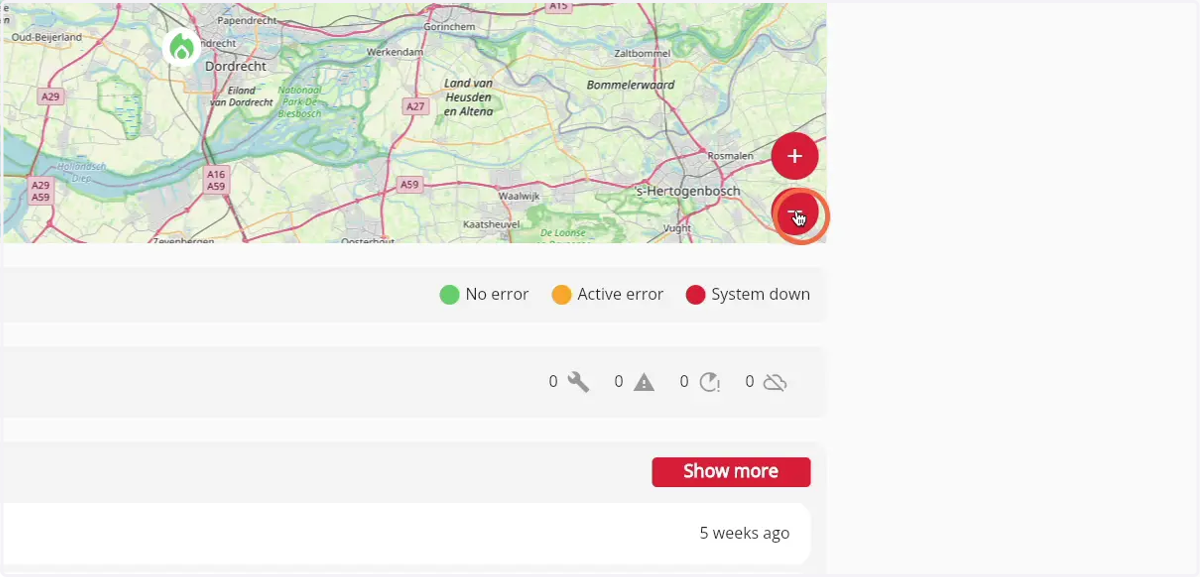Viewport: 1200px width, 577px height.
Task: Open the Show more button
Action: (x=731, y=472)
